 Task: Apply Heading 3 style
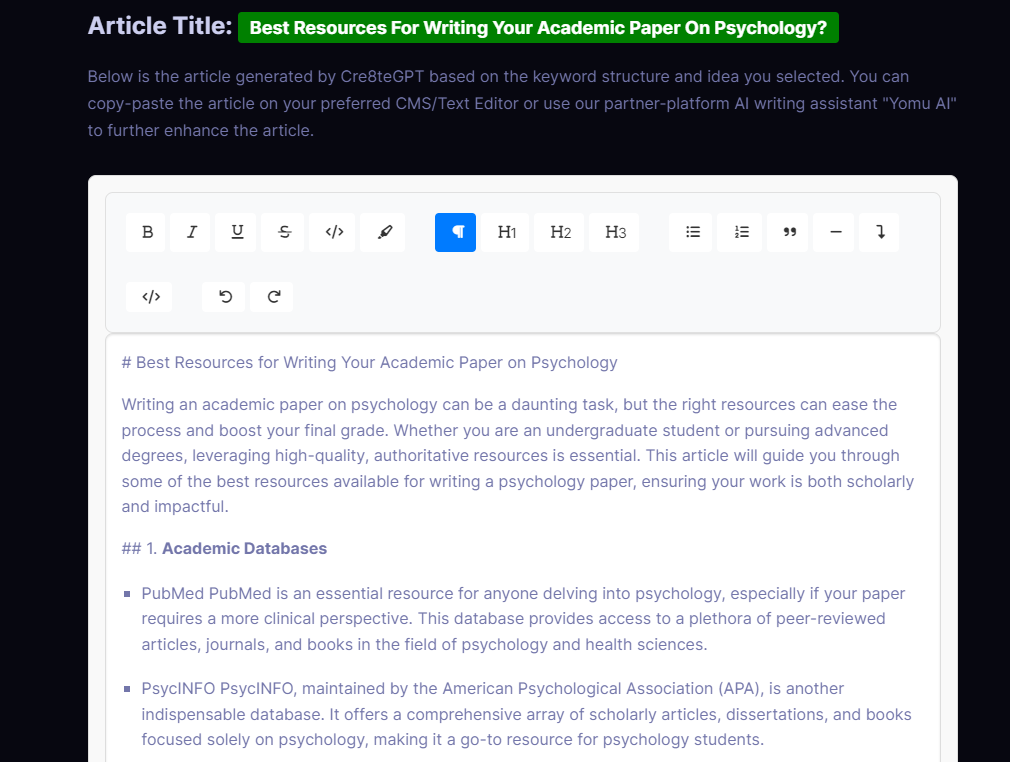pyautogui.click(x=613, y=231)
